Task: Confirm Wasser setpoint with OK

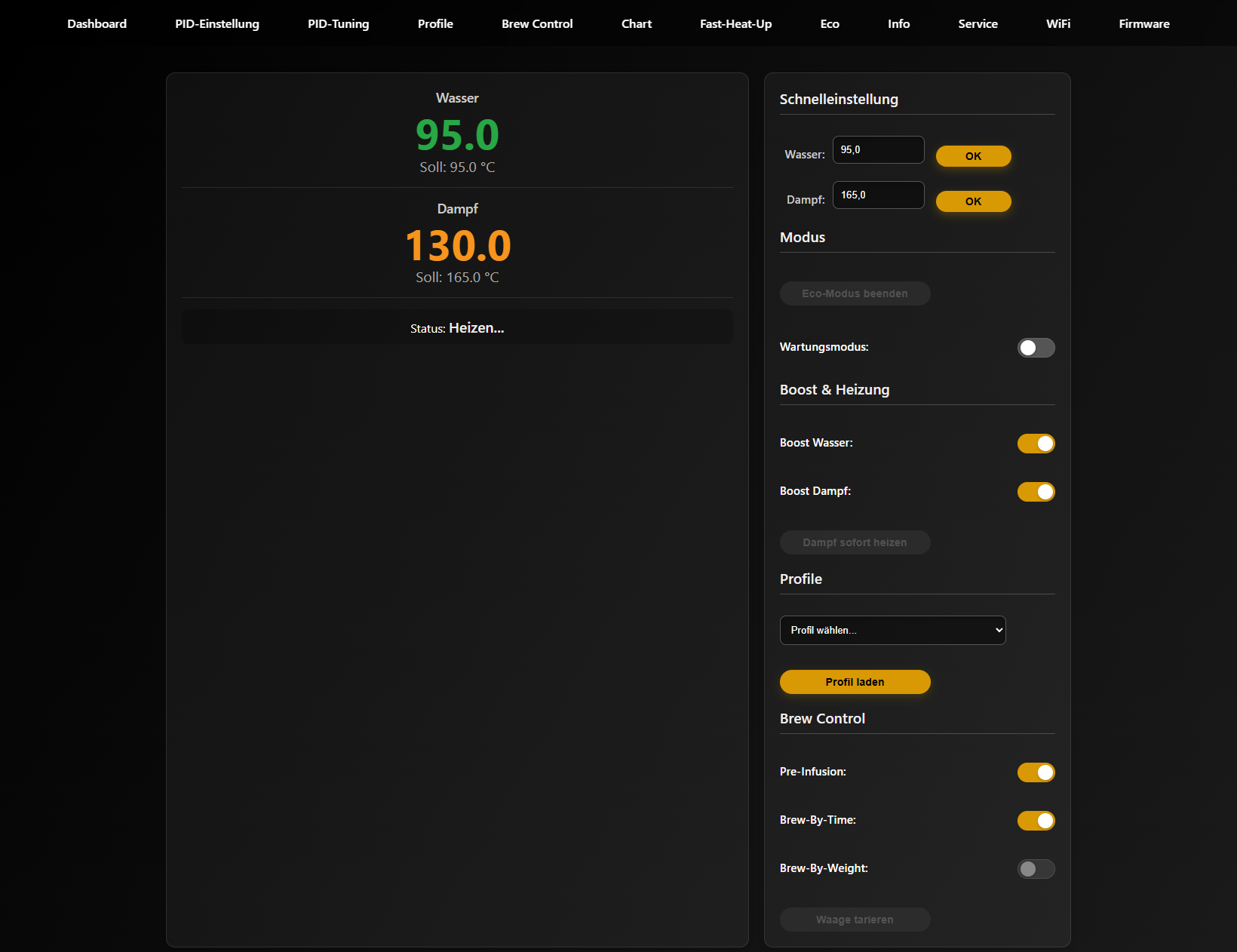Action: 973,156
